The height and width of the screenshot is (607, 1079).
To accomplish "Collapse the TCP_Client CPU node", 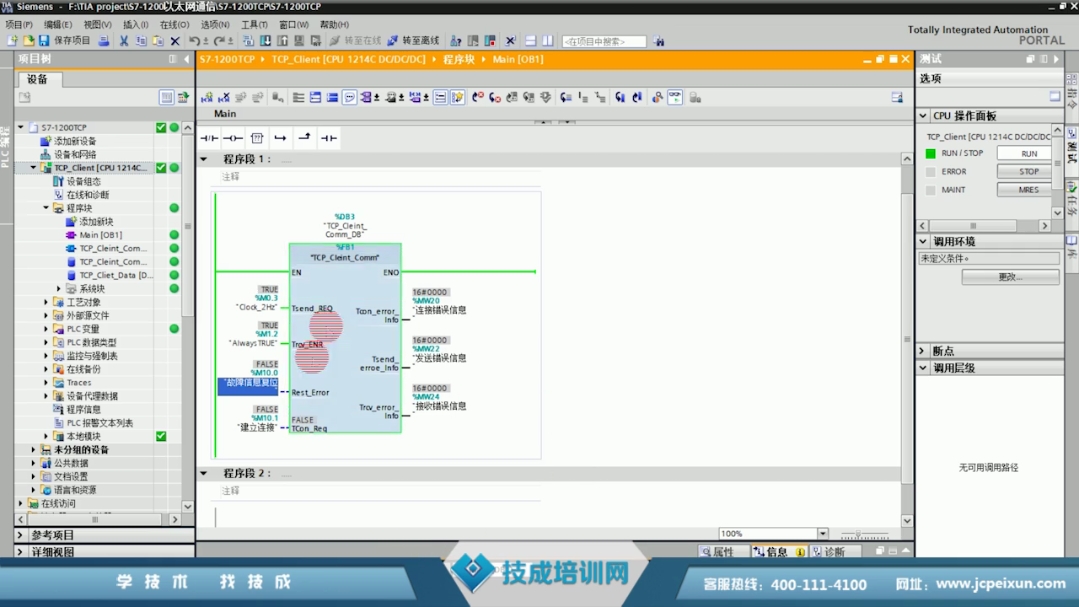I will tap(33, 167).
